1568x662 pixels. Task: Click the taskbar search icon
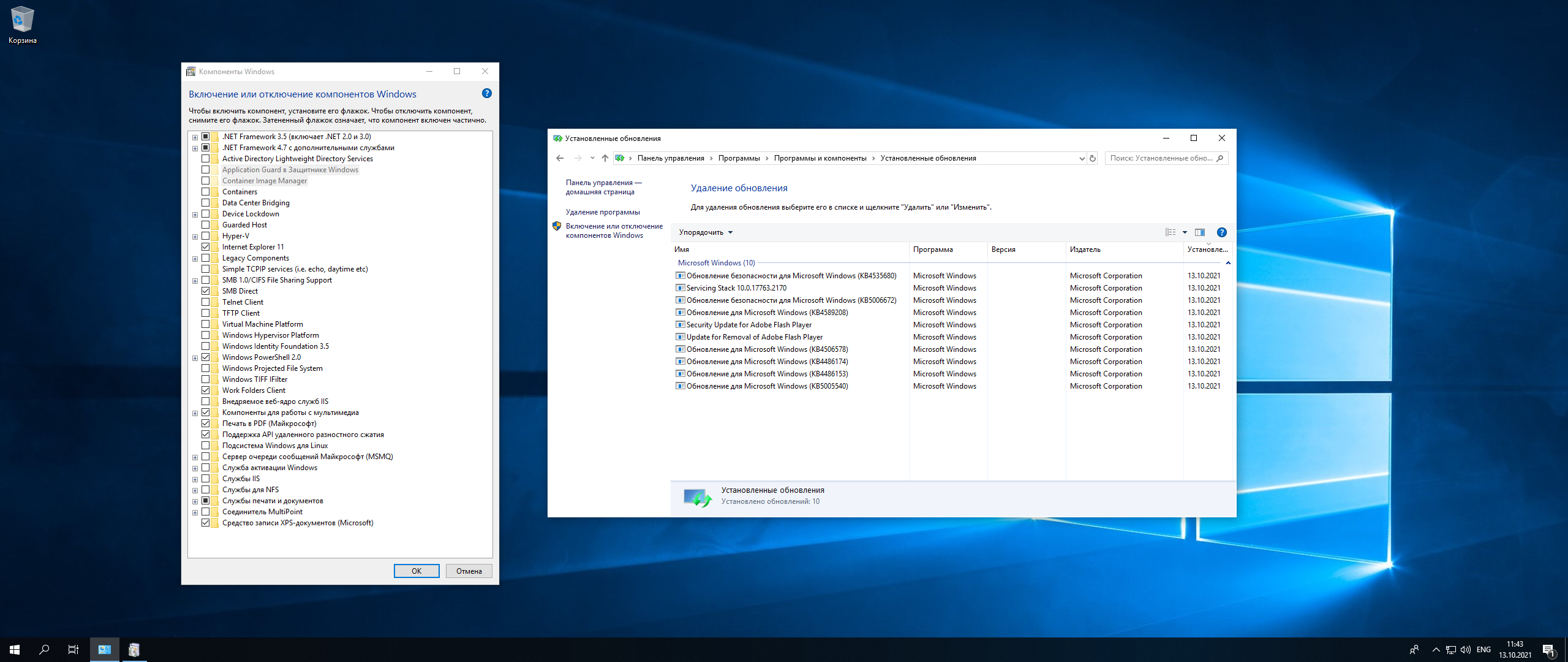pyautogui.click(x=44, y=650)
